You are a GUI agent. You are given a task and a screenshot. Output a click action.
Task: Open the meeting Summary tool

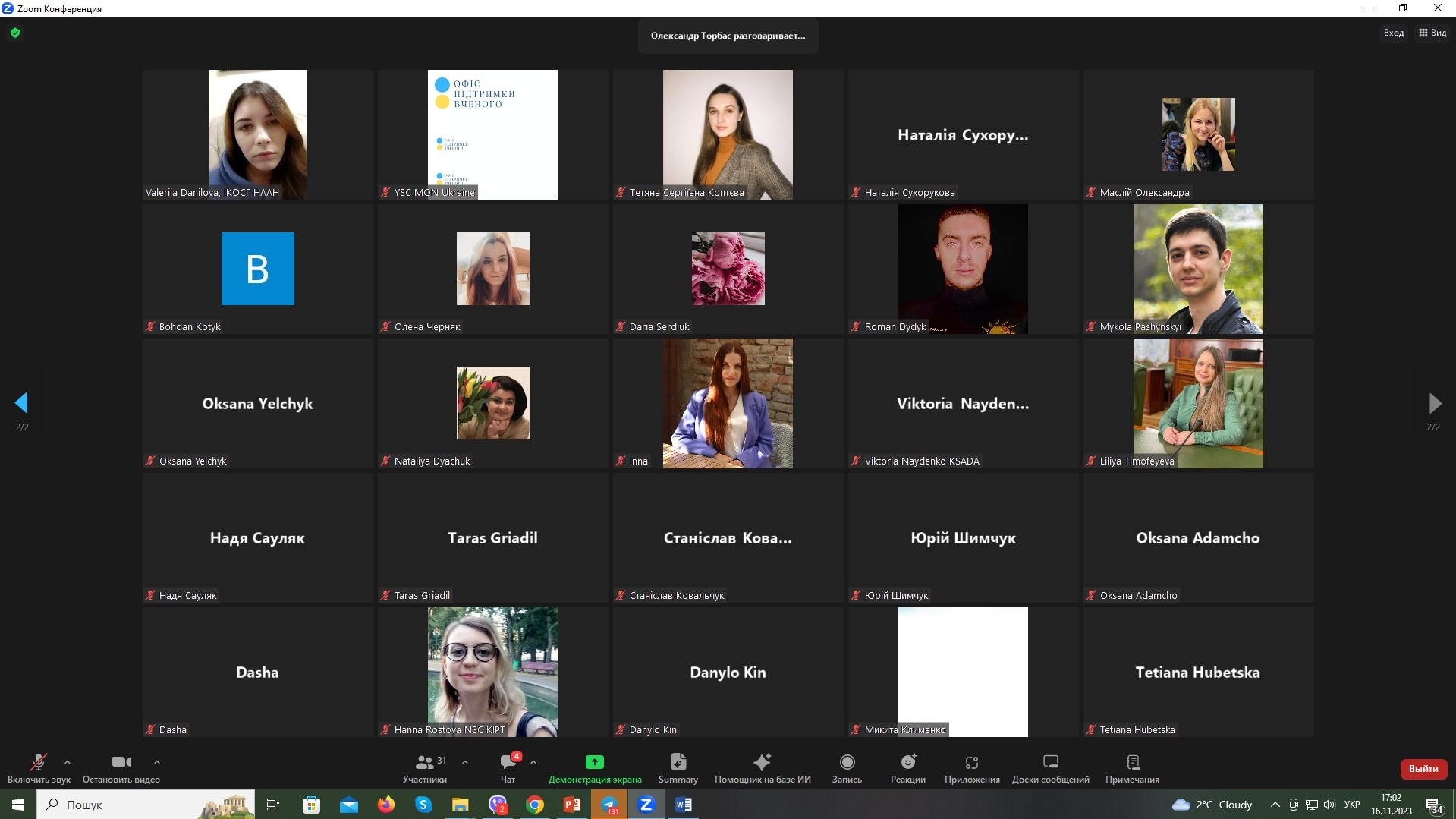678,762
